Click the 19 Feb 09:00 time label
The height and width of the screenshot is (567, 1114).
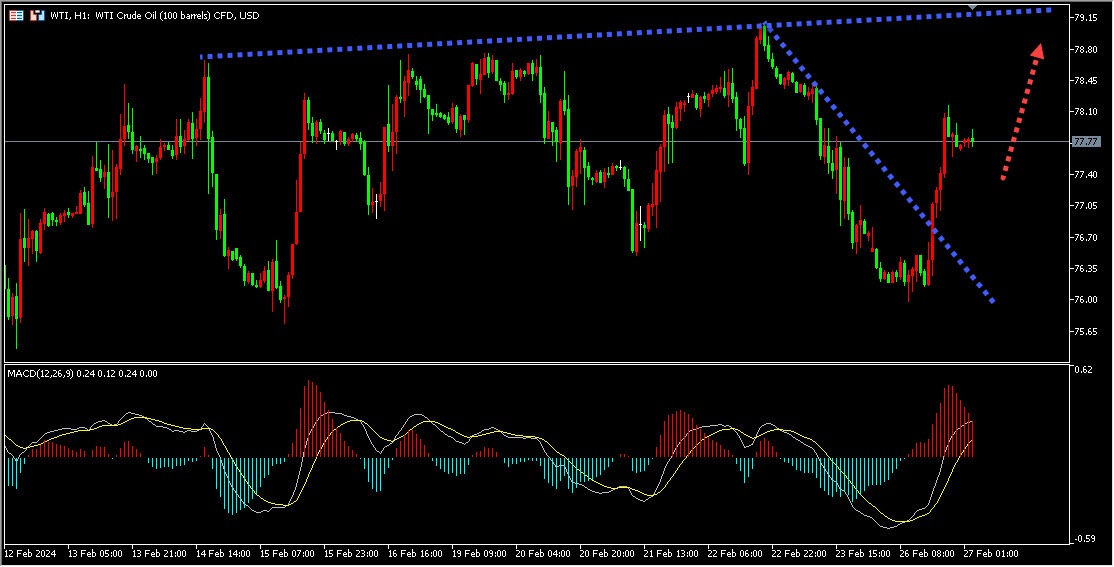point(480,553)
